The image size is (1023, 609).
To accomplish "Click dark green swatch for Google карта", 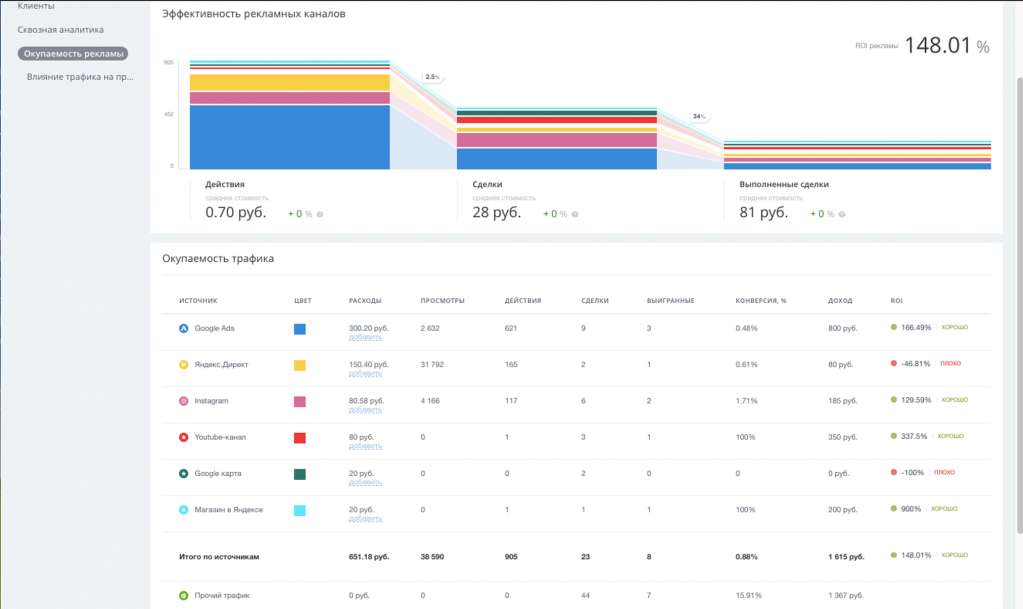I will (299, 474).
